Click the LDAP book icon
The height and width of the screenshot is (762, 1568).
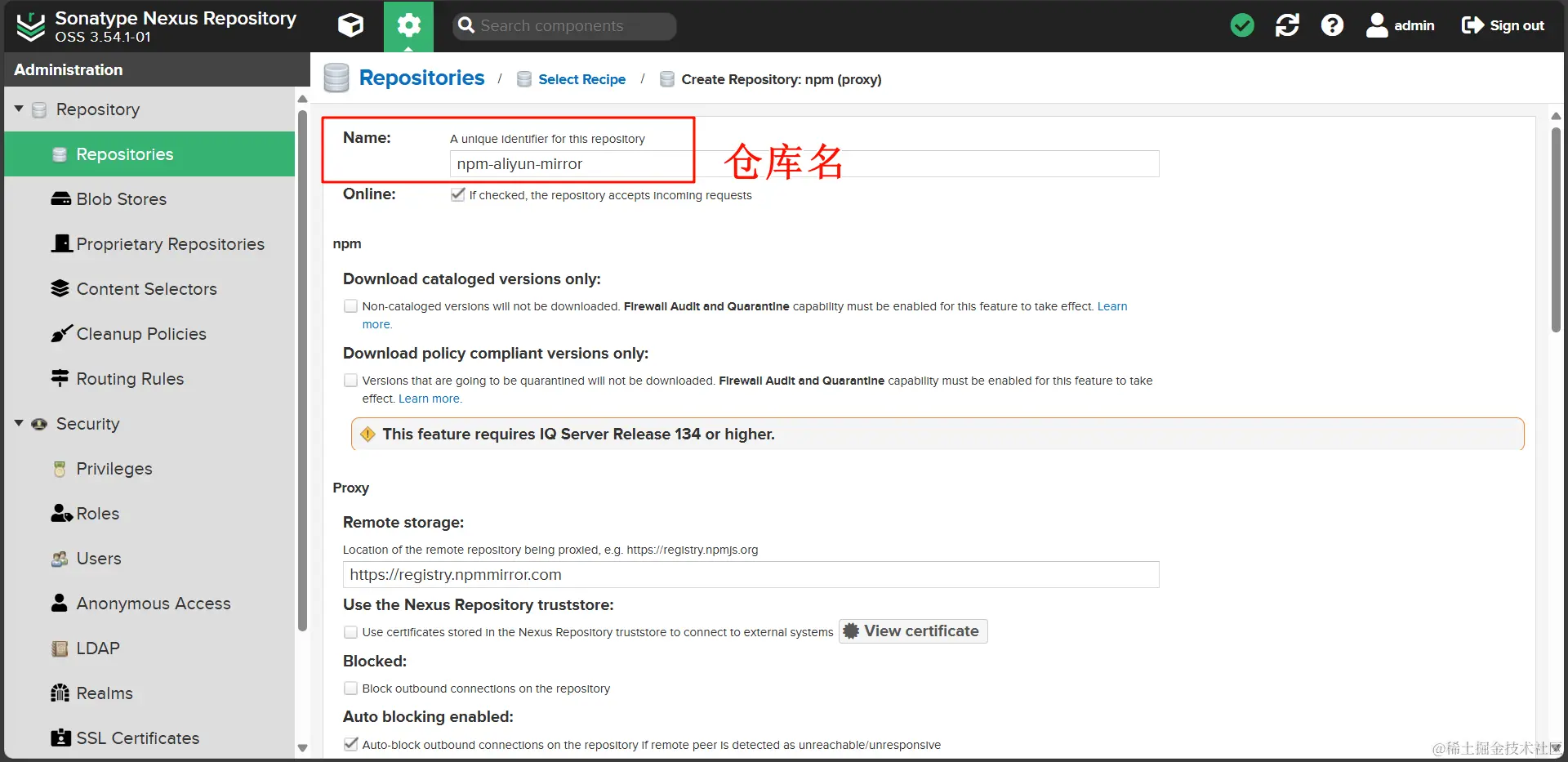point(60,648)
